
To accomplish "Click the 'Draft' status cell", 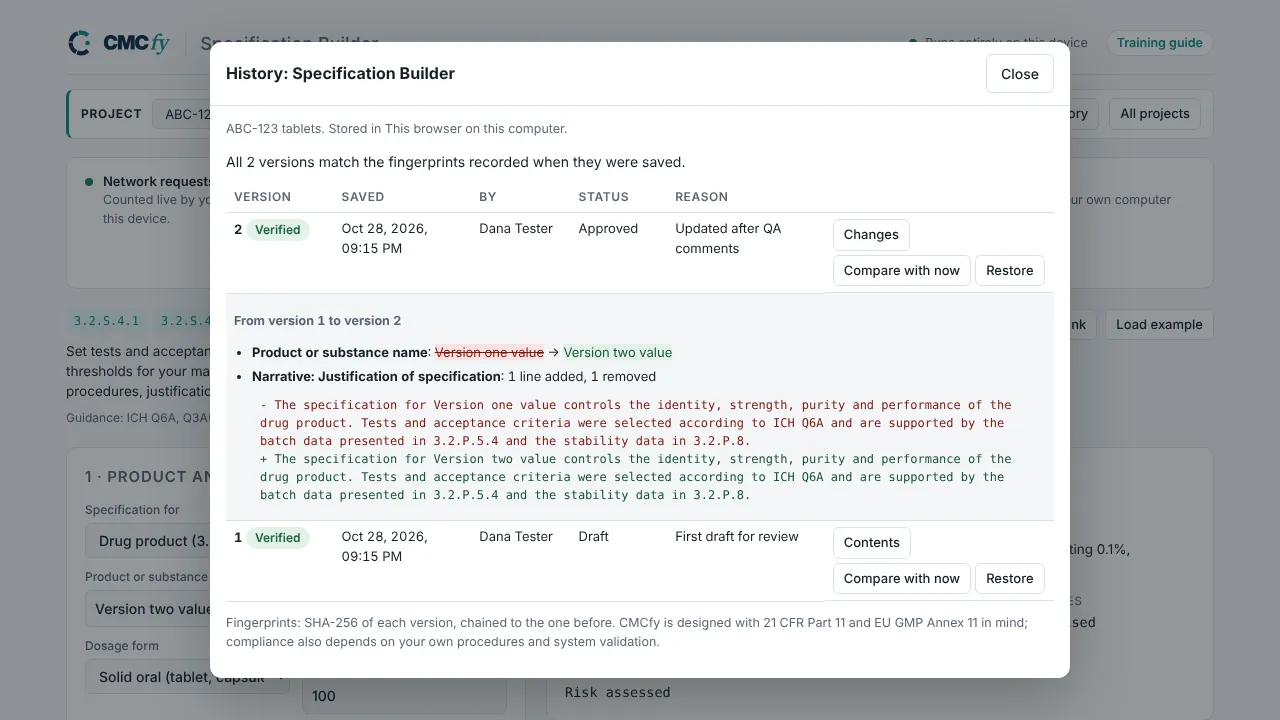I will tap(593, 537).
